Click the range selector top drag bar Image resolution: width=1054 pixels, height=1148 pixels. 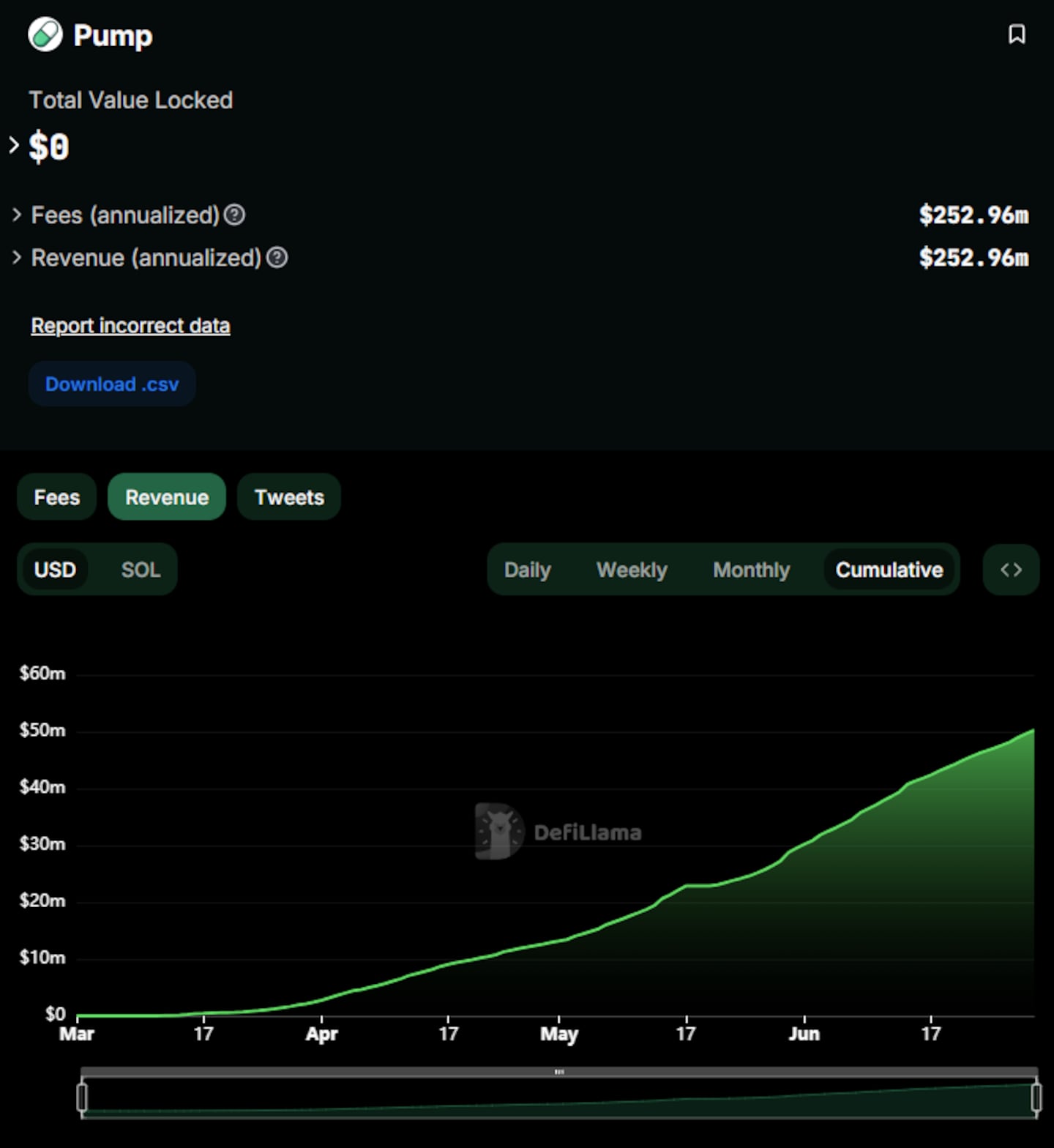[559, 1072]
